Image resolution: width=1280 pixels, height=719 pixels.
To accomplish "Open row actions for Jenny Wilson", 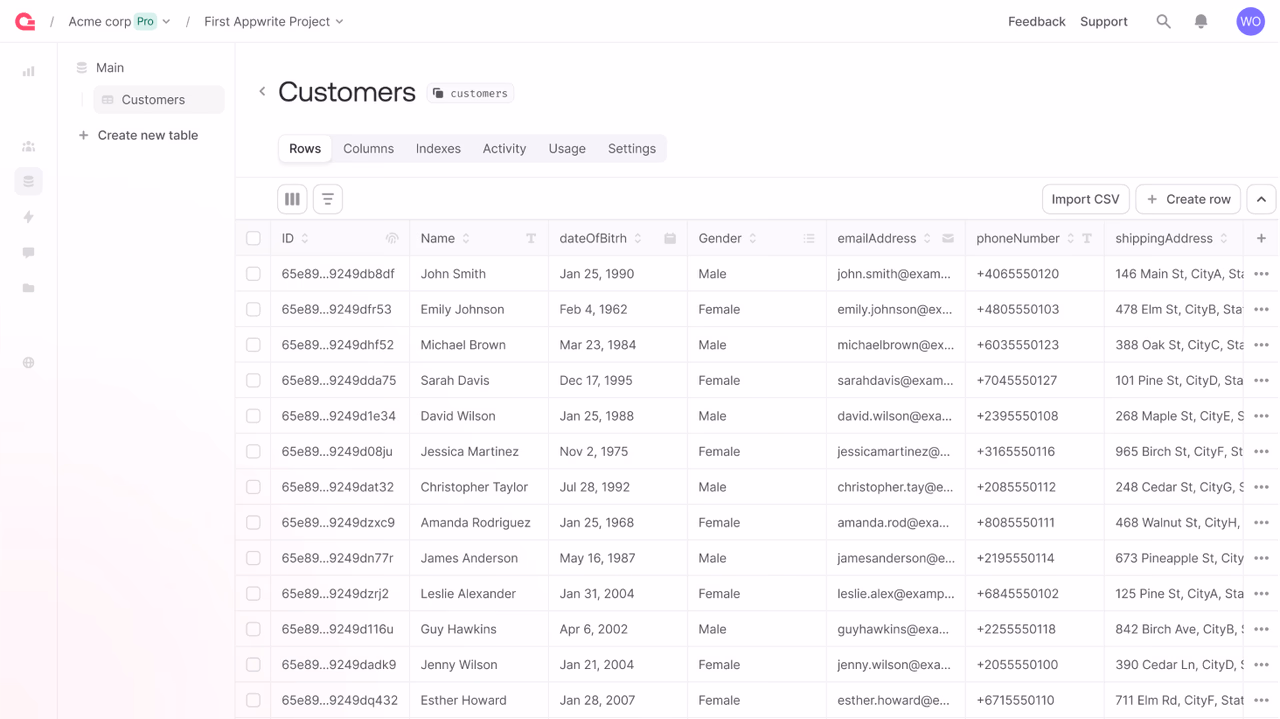I will tap(1261, 665).
